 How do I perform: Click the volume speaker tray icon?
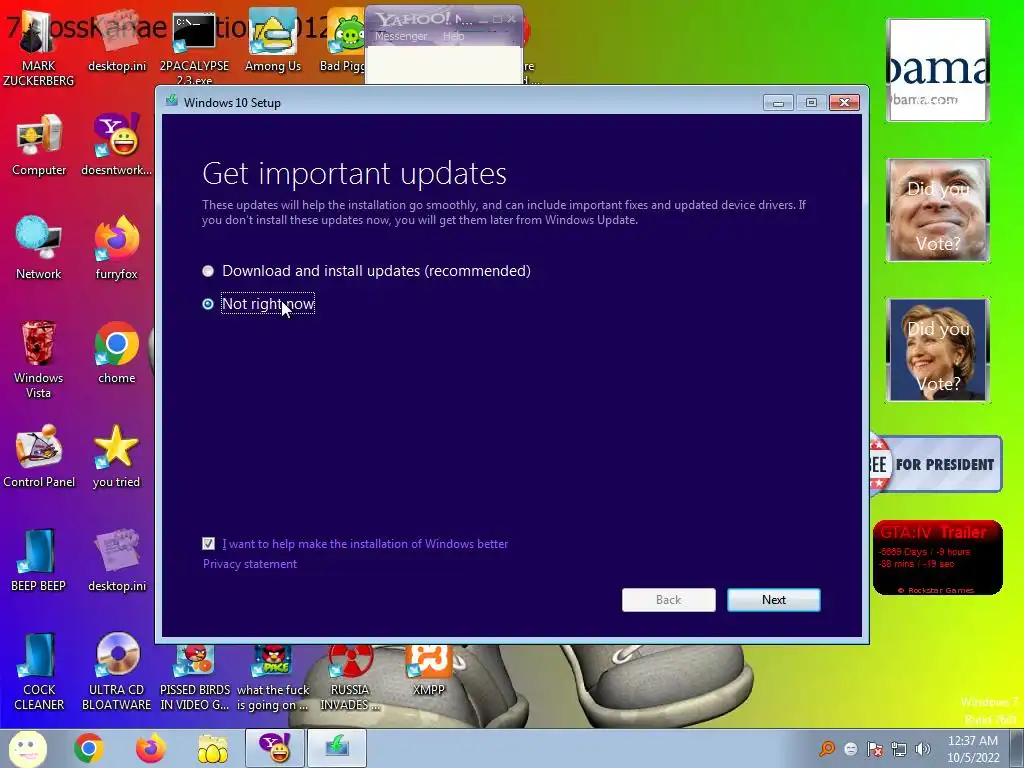click(923, 749)
